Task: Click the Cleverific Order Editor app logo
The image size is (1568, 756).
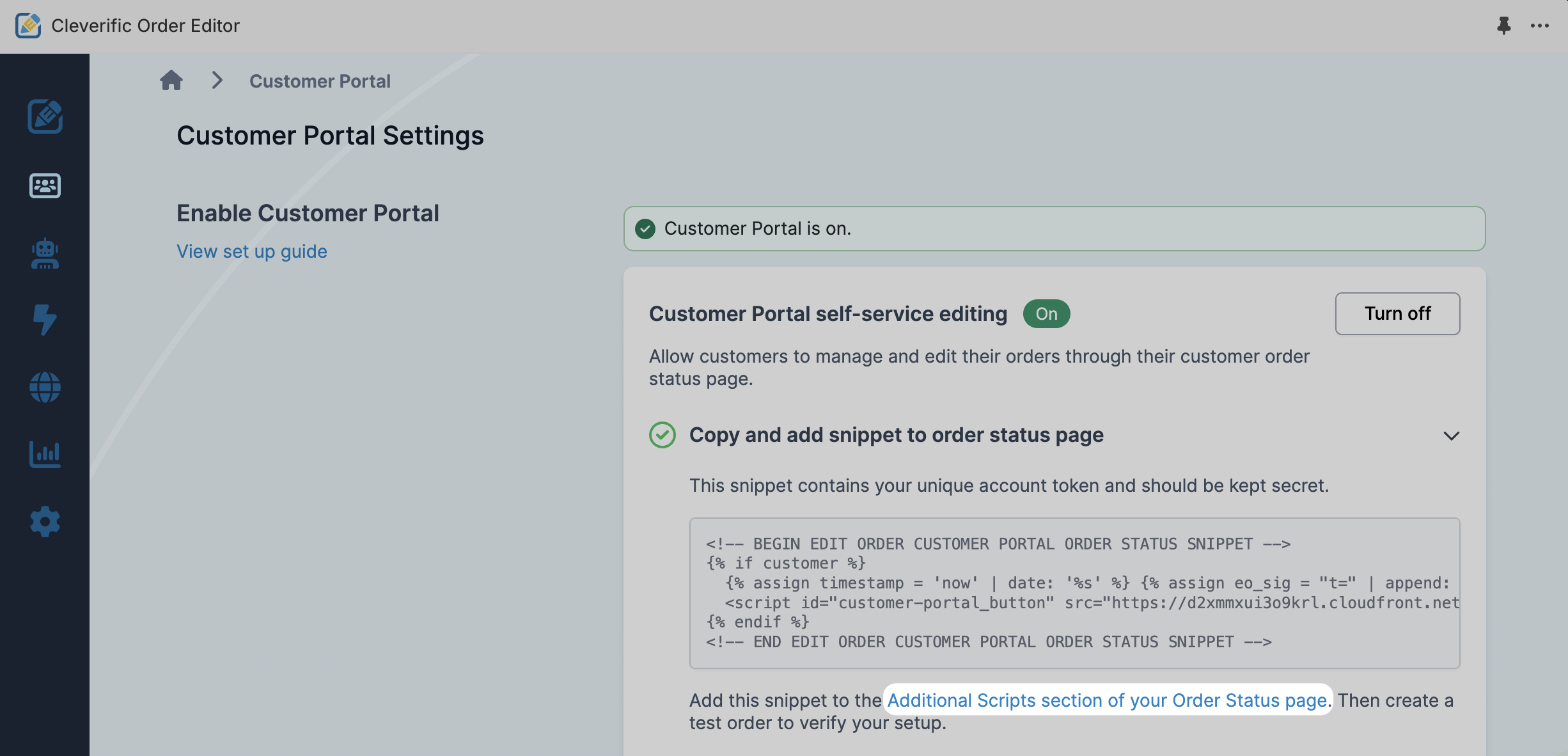Action: click(x=28, y=26)
